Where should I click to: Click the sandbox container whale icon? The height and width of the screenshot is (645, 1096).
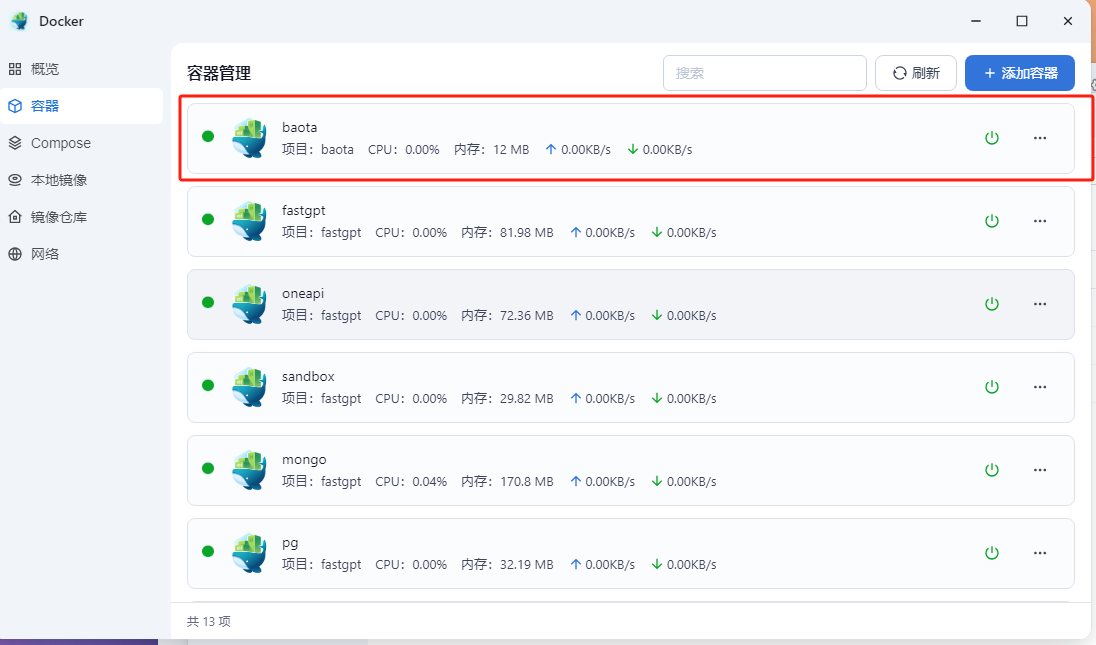click(x=250, y=387)
